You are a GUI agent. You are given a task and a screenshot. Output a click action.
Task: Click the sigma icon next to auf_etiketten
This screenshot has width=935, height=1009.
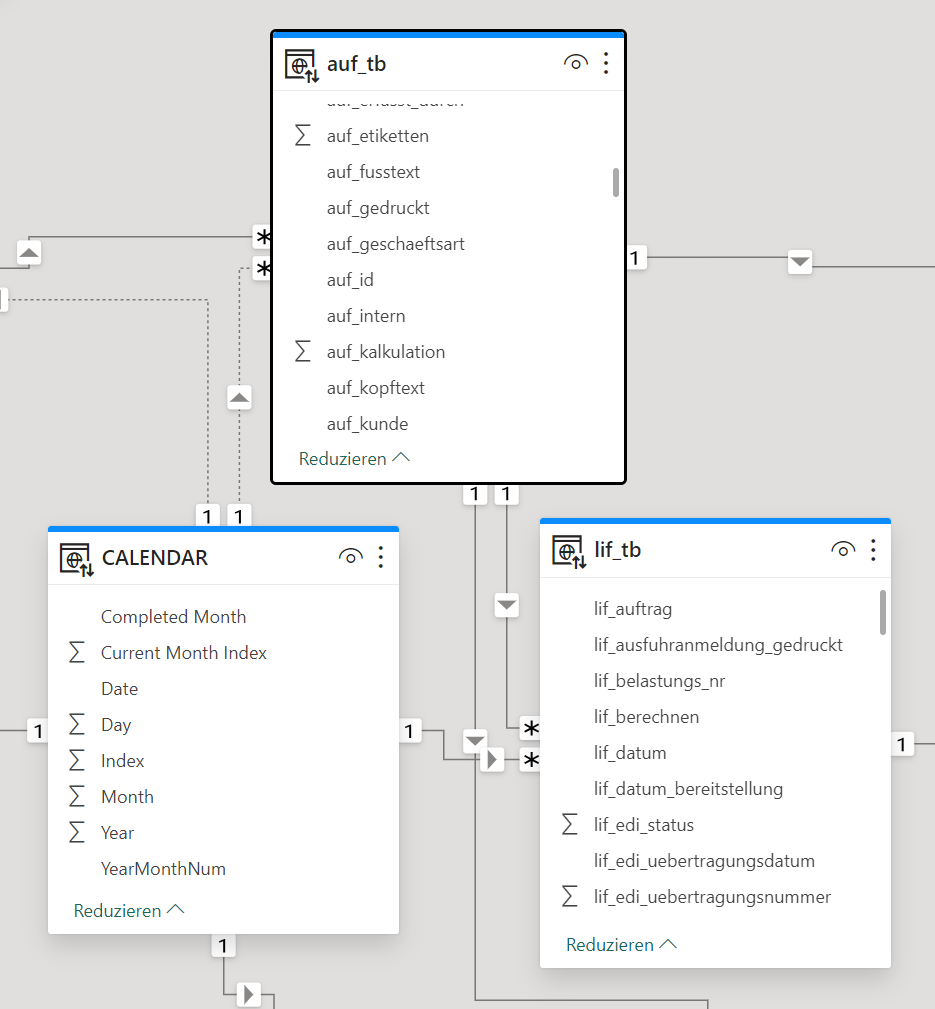coord(302,136)
